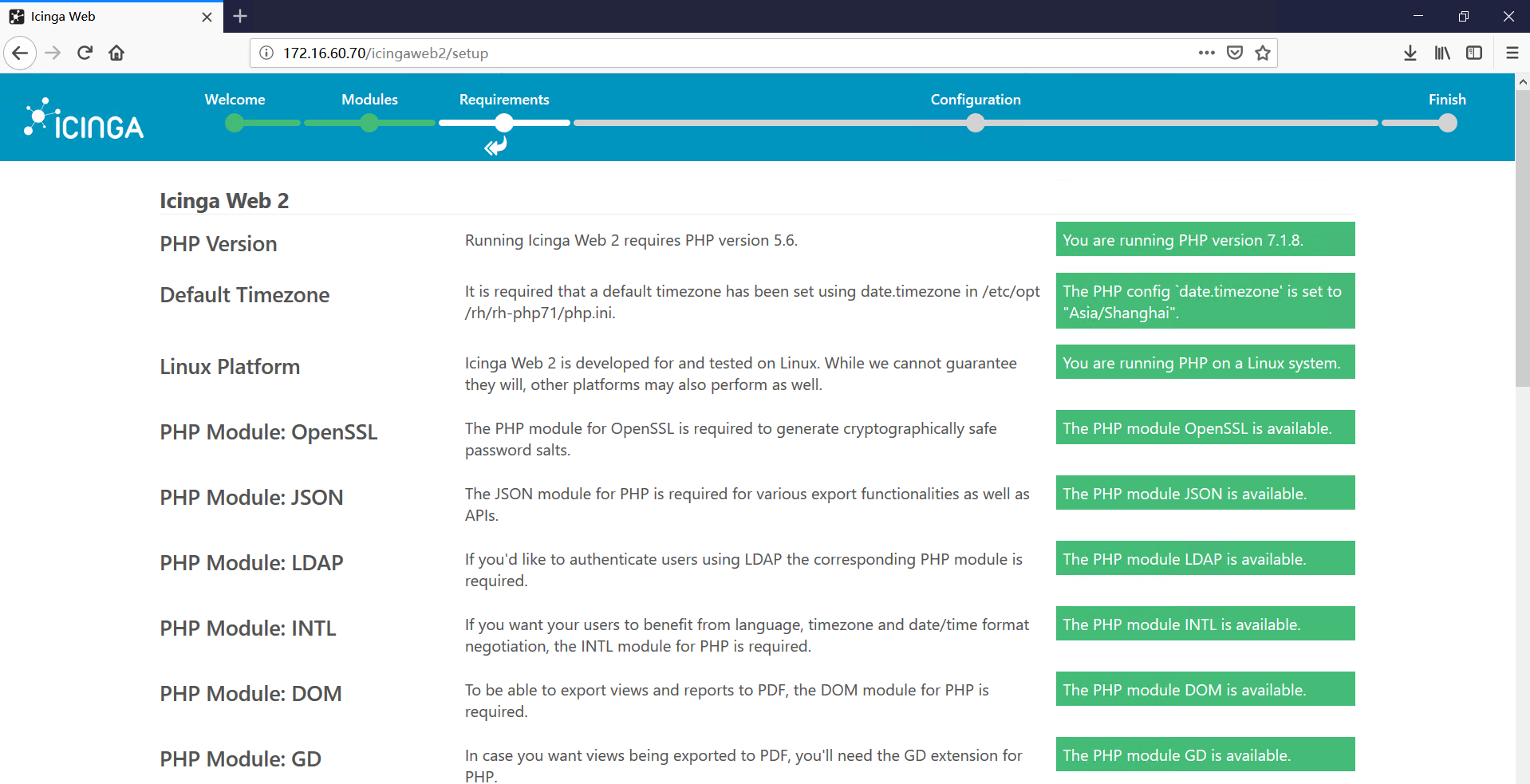Open the downloads arrow icon
Image resolution: width=1530 pixels, height=784 pixels.
(x=1410, y=53)
